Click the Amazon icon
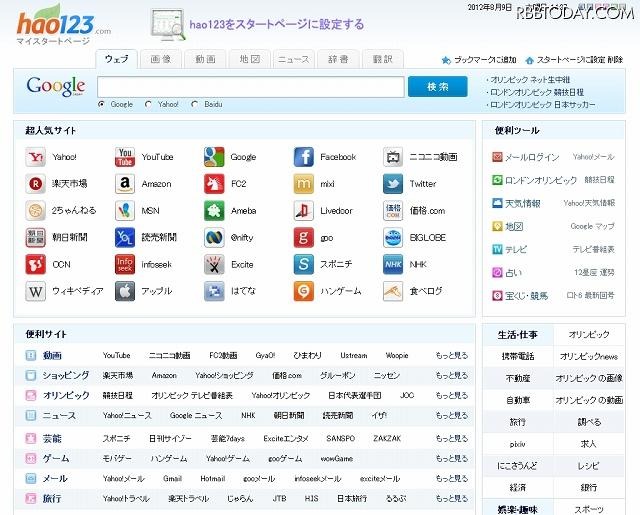This screenshot has height=515, width=640. coord(125,184)
